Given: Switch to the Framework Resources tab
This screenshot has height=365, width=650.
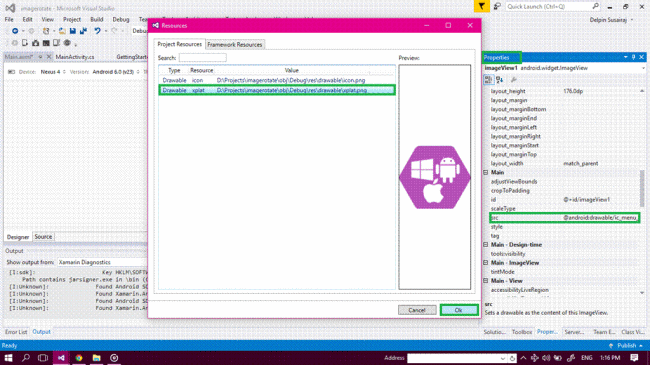Looking at the screenshot, I should point(235,44).
